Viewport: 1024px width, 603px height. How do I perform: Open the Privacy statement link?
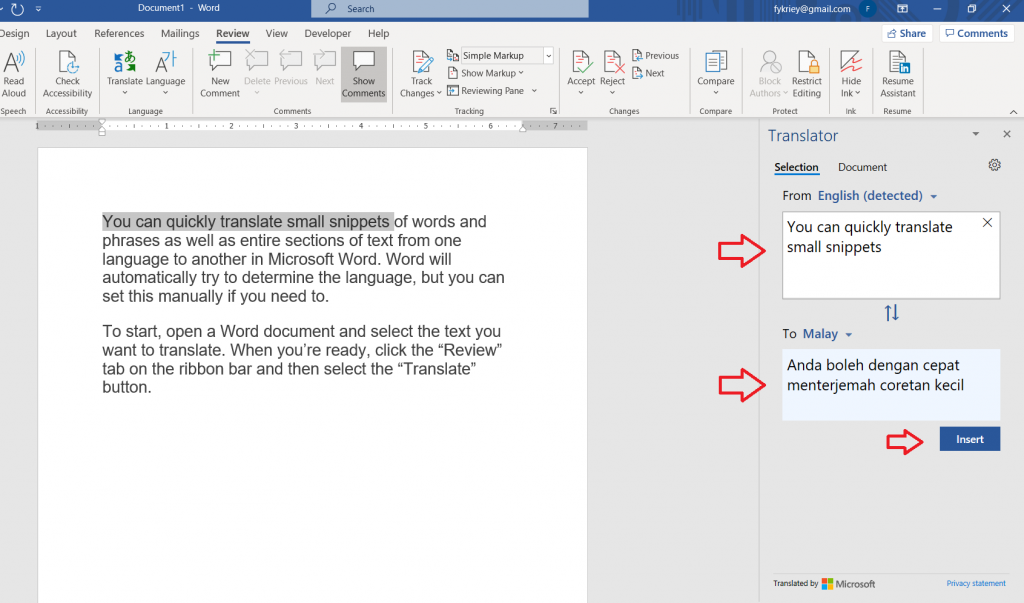(x=976, y=583)
